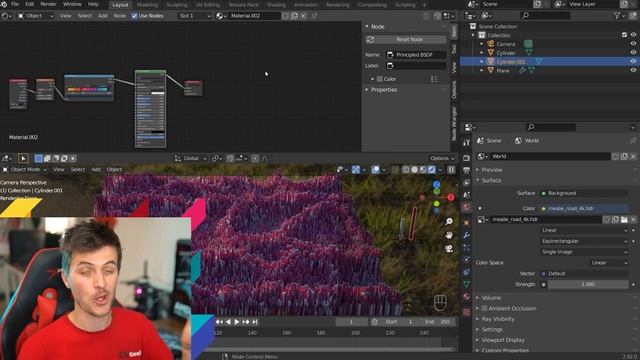Image resolution: width=640 pixels, height=360 pixels.
Task: Expand the Properties panel in node sidebar
Action: (383, 90)
